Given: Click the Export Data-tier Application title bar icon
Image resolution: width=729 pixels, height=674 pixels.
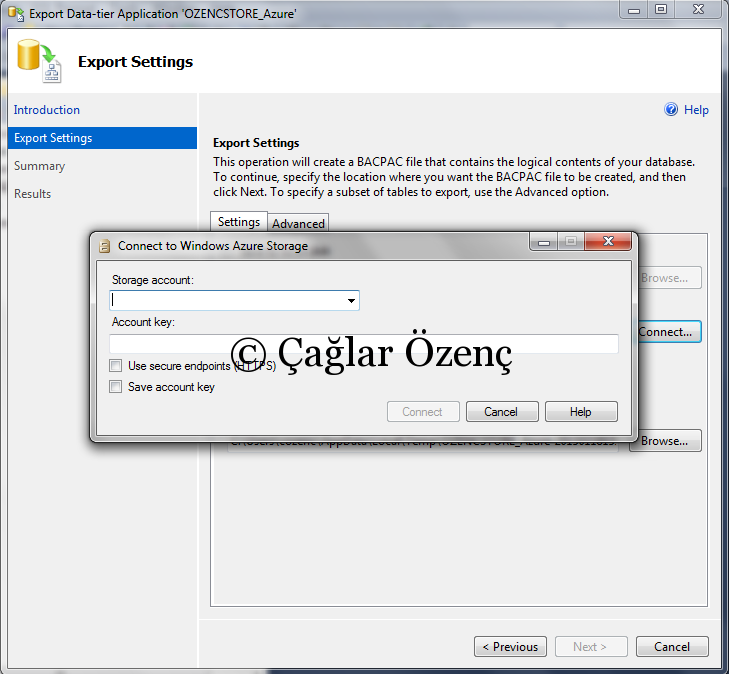Looking at the screenshot, I should 16,14.
